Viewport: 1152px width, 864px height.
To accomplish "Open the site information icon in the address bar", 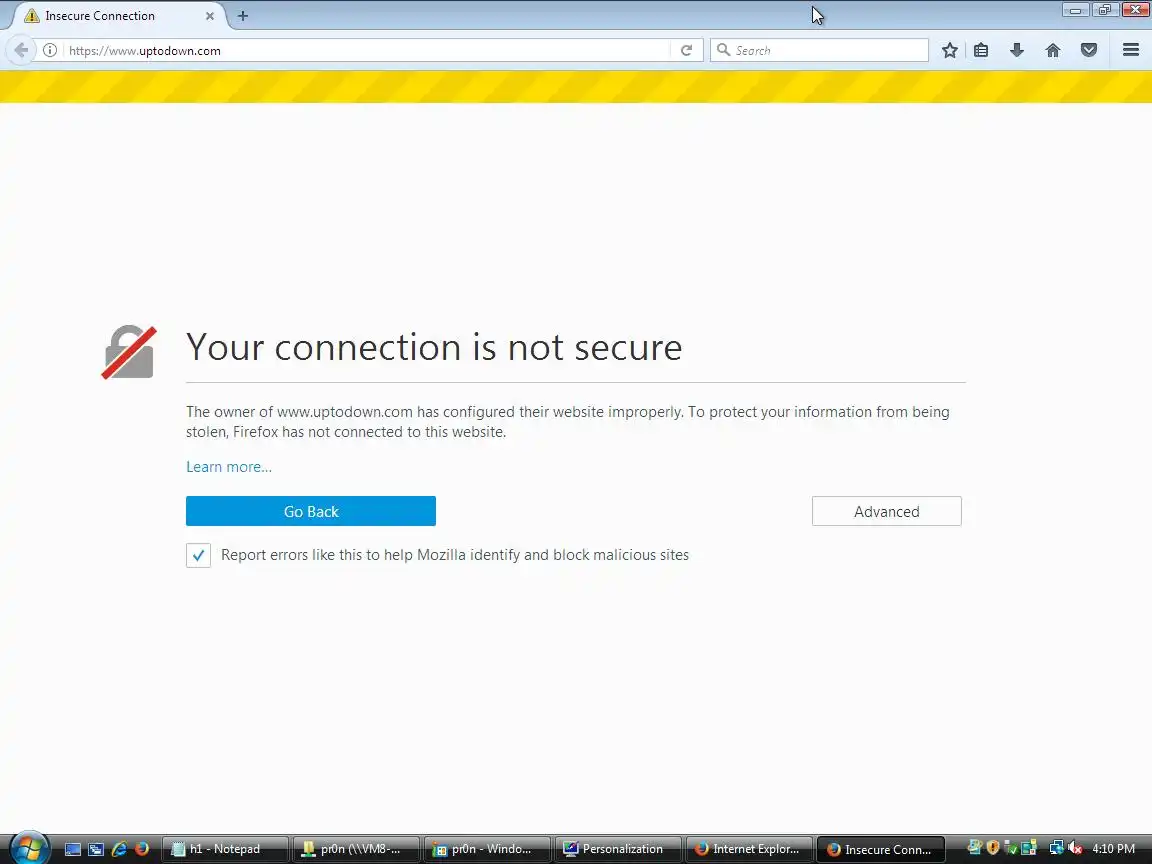I will 50,50.
